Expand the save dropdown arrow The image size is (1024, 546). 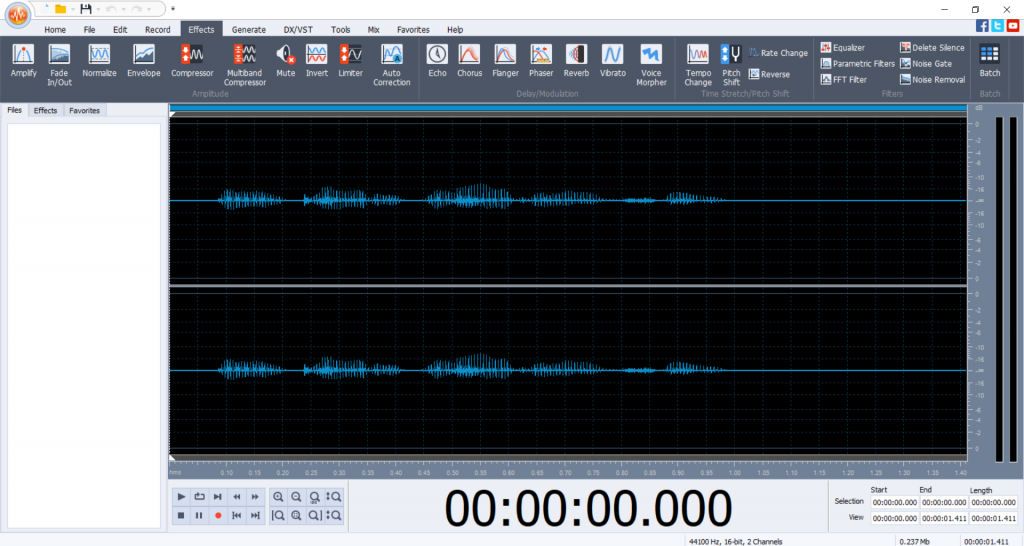pos(99,9)
